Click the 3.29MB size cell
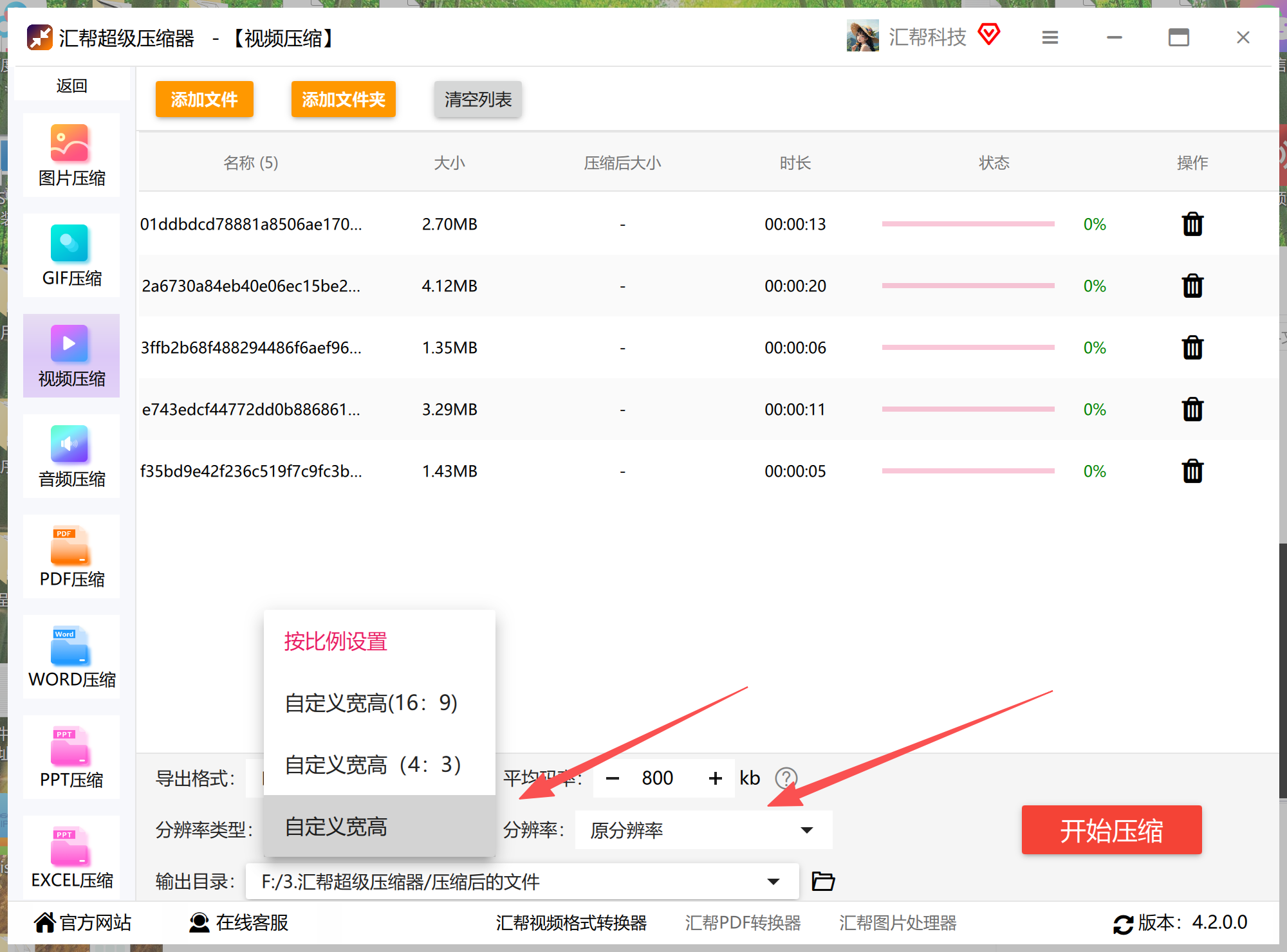Screen dimensions: 1287x952 pos(450,409)
